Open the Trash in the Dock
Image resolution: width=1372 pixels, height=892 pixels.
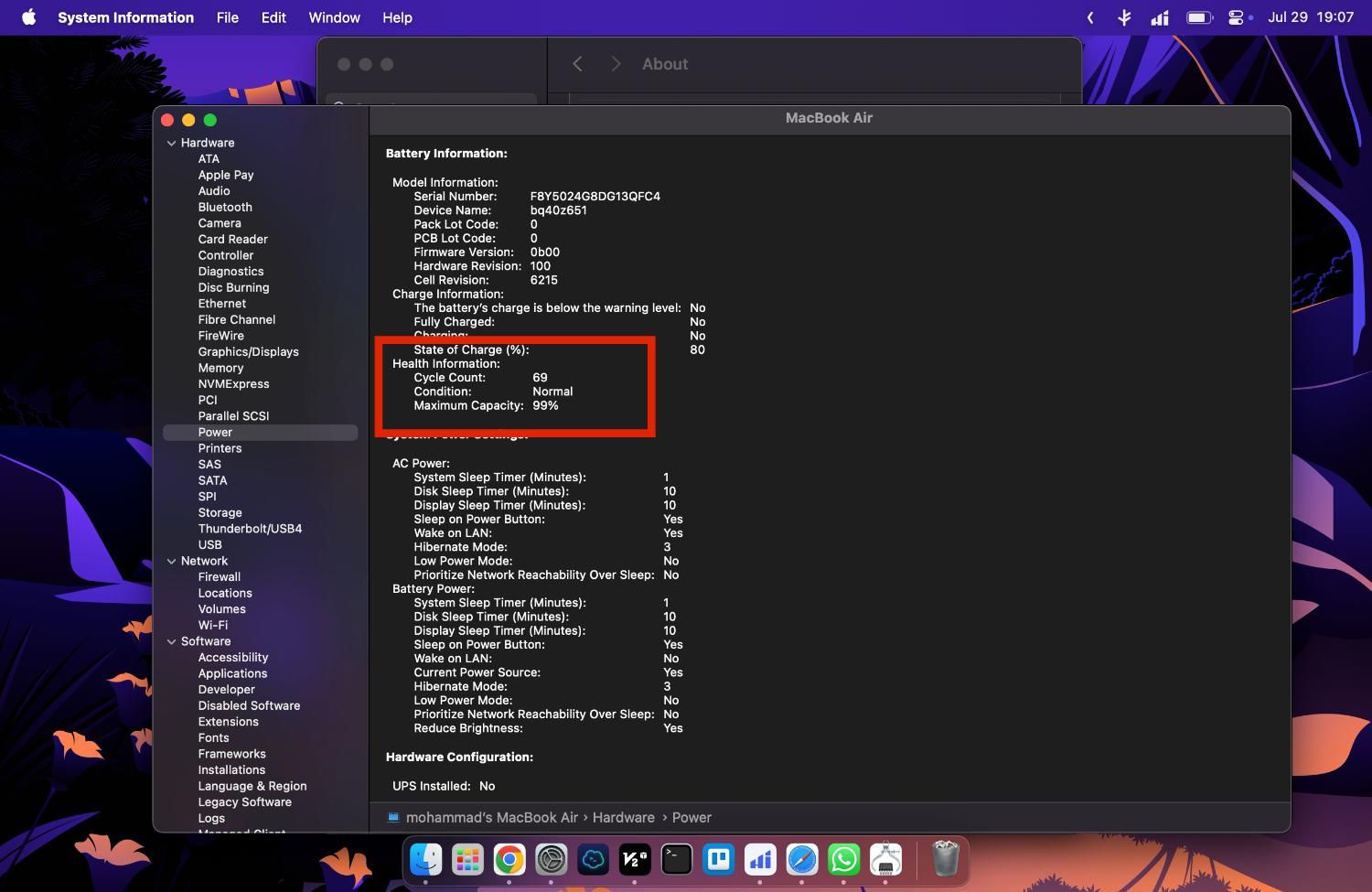[x=945, y=859]
